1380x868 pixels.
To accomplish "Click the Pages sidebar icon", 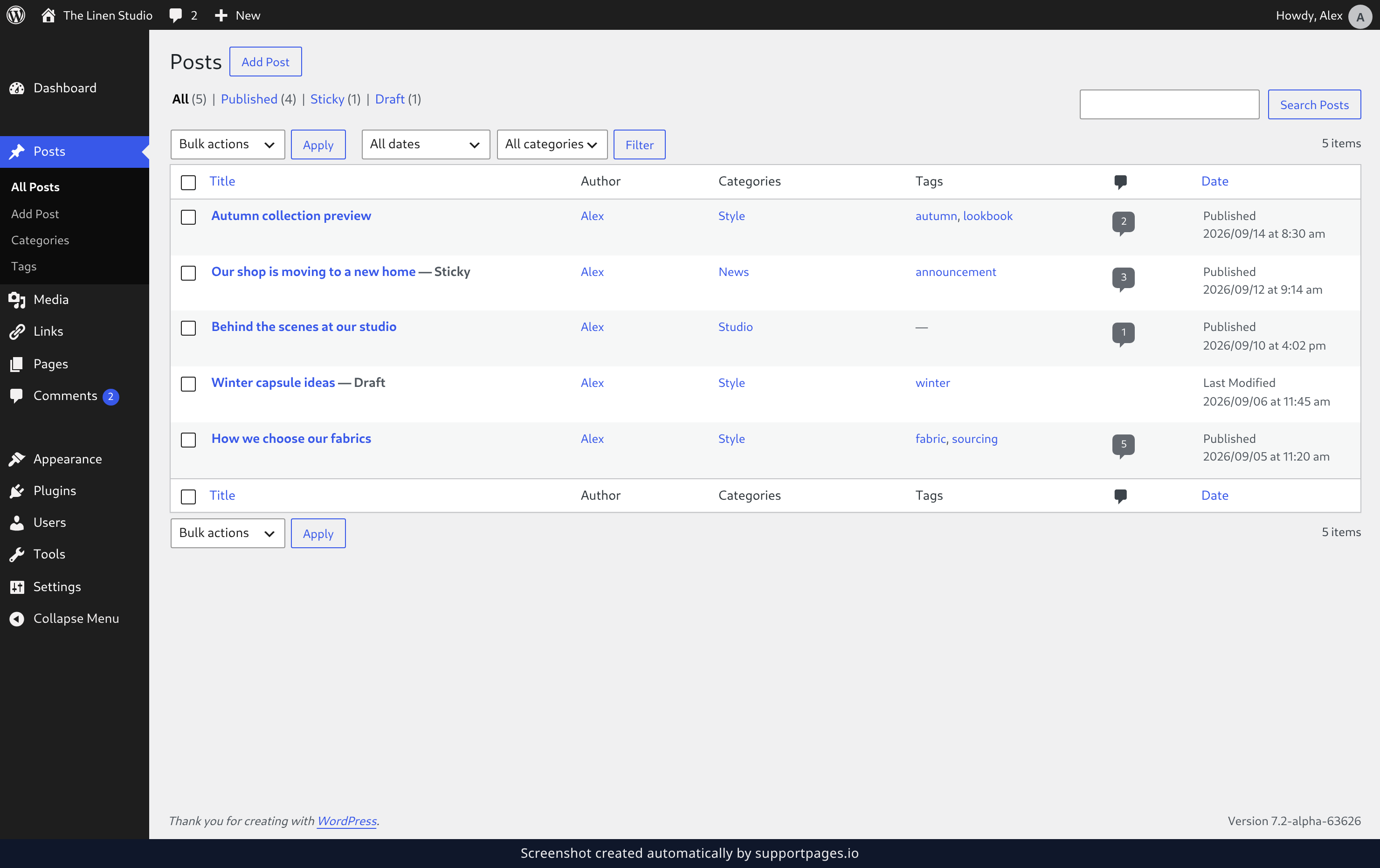I will pyautogui.click(x=17, y=364).
